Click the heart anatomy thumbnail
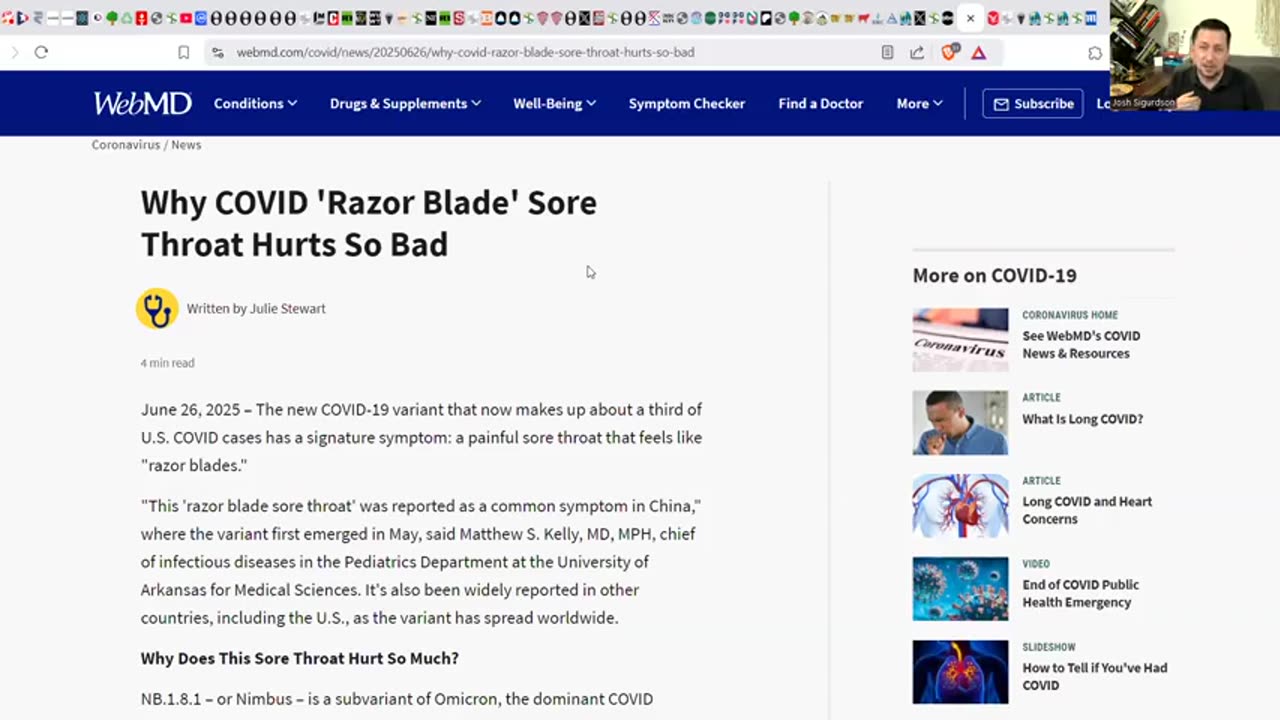 point(960,506)
